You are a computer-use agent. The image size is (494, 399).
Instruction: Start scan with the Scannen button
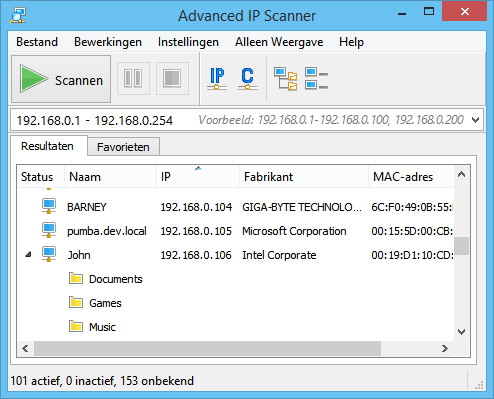tap(61, 79)
